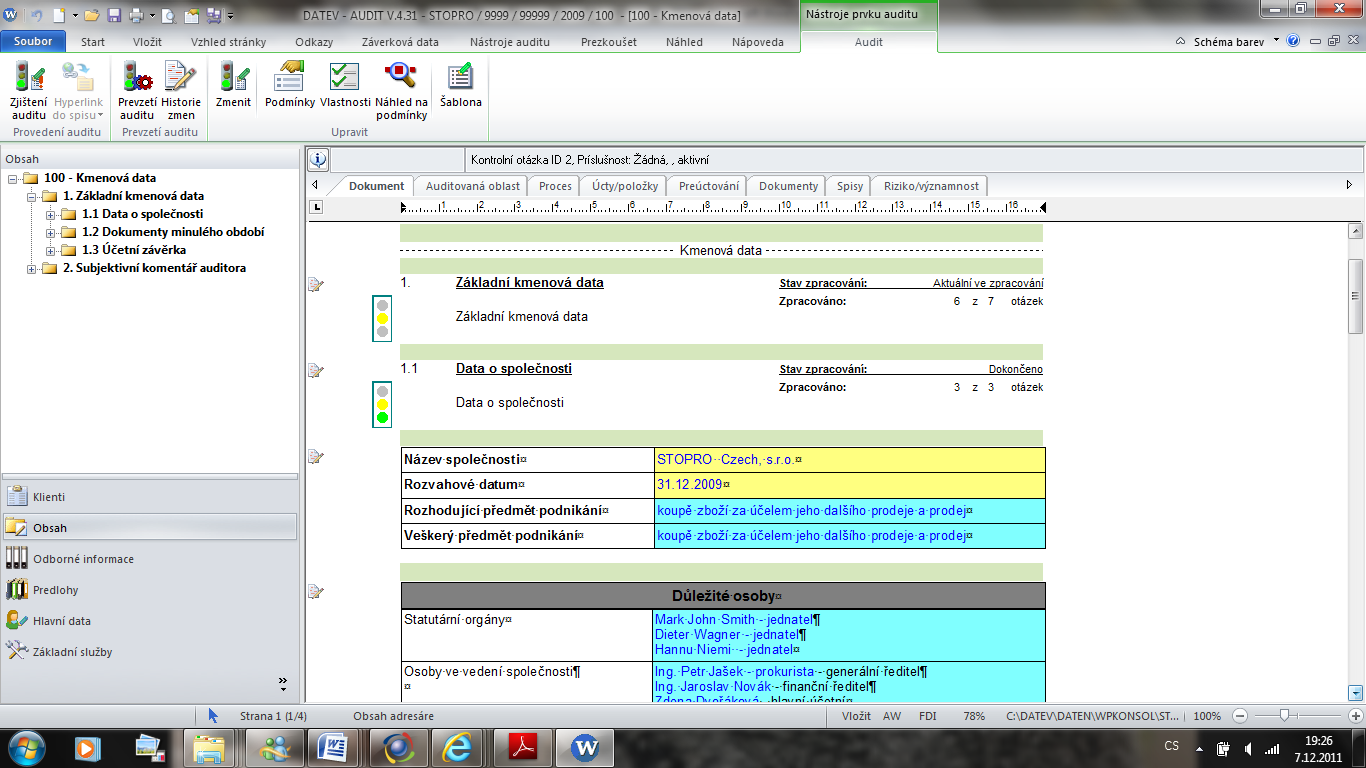Click the Print preview magnifier icon
The height and width of the screenshot is (768, 1366).
(168, 15)
